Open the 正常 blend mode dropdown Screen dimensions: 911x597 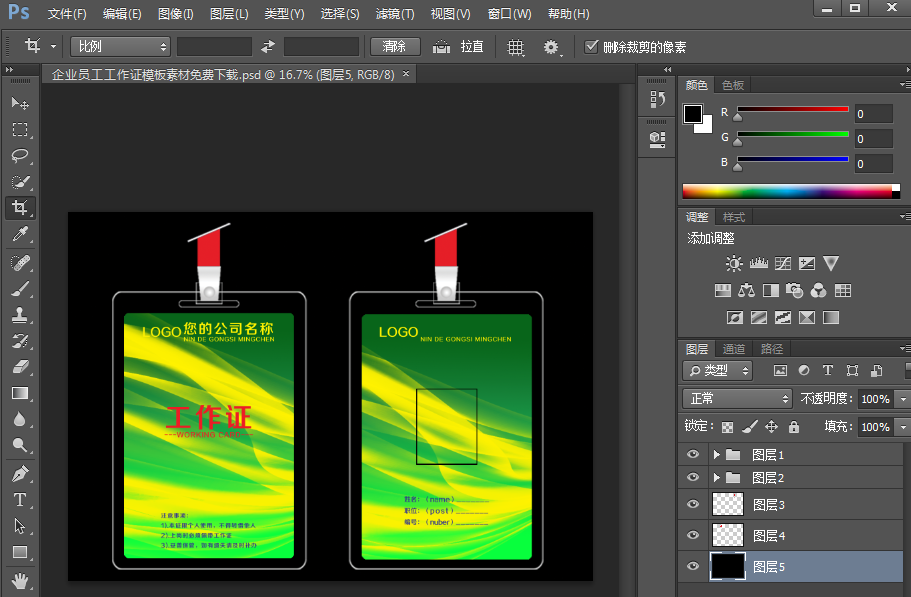[738, 398]
